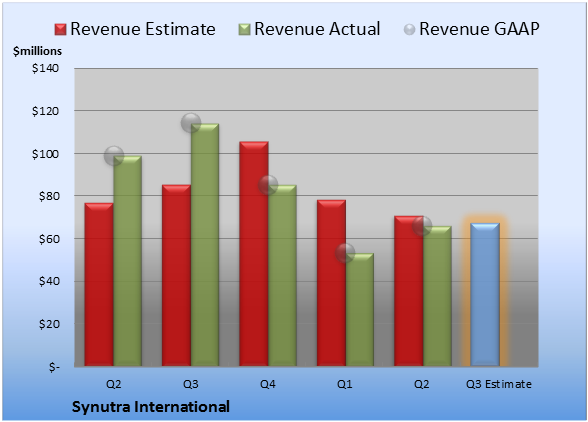Select the red estimate bar for Q4
Screen dimensions: 588x422
click(x=254, y=254)
